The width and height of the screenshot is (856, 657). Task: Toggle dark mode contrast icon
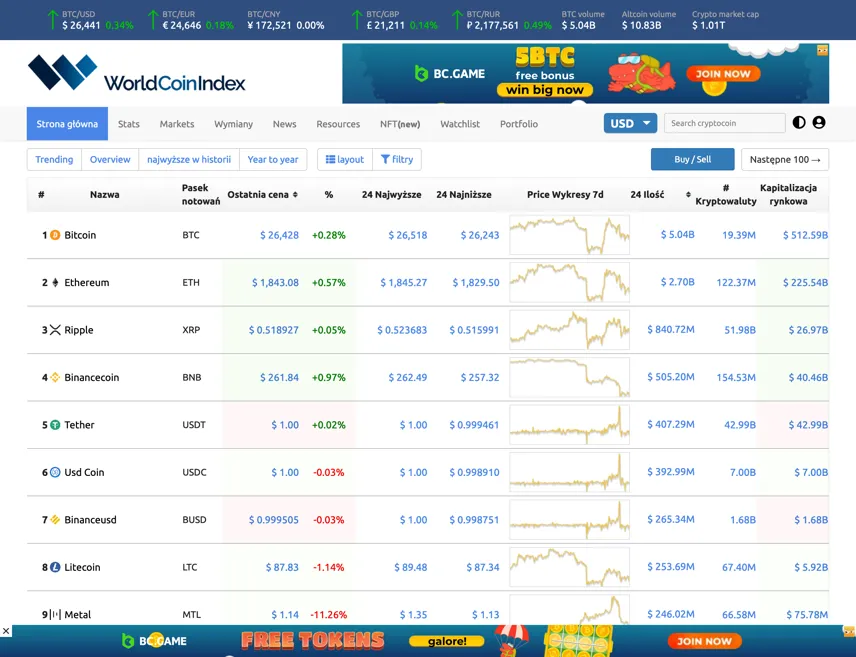click(799, 123)
